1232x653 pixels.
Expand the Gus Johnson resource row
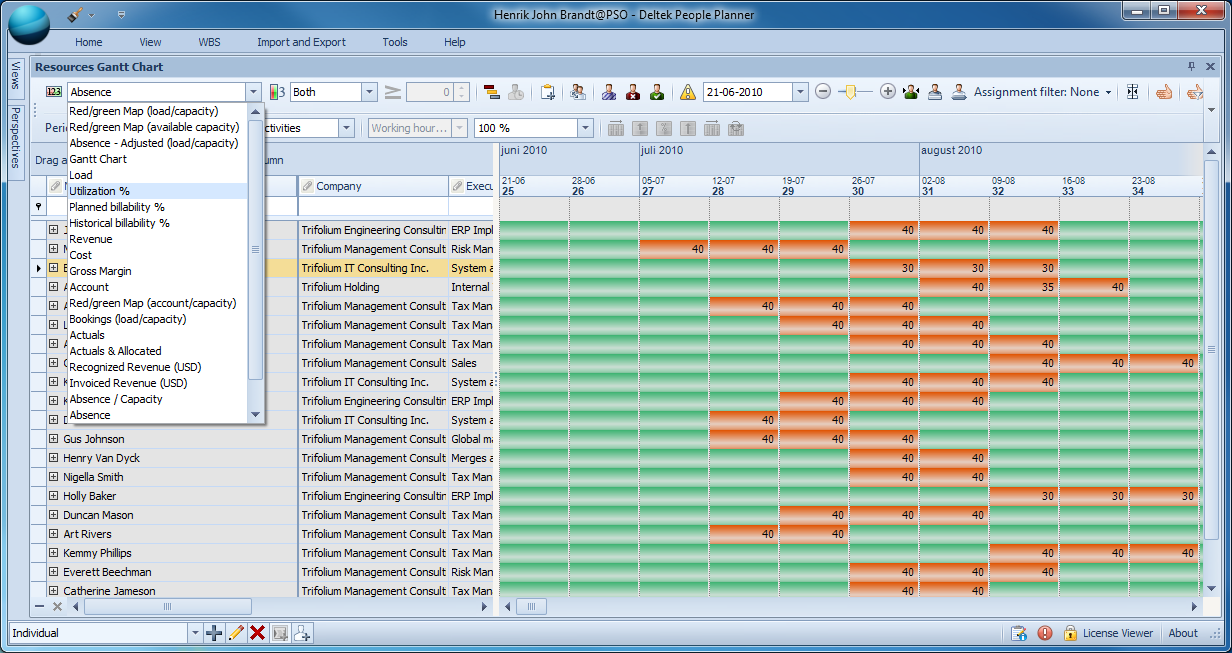(54, 439)
